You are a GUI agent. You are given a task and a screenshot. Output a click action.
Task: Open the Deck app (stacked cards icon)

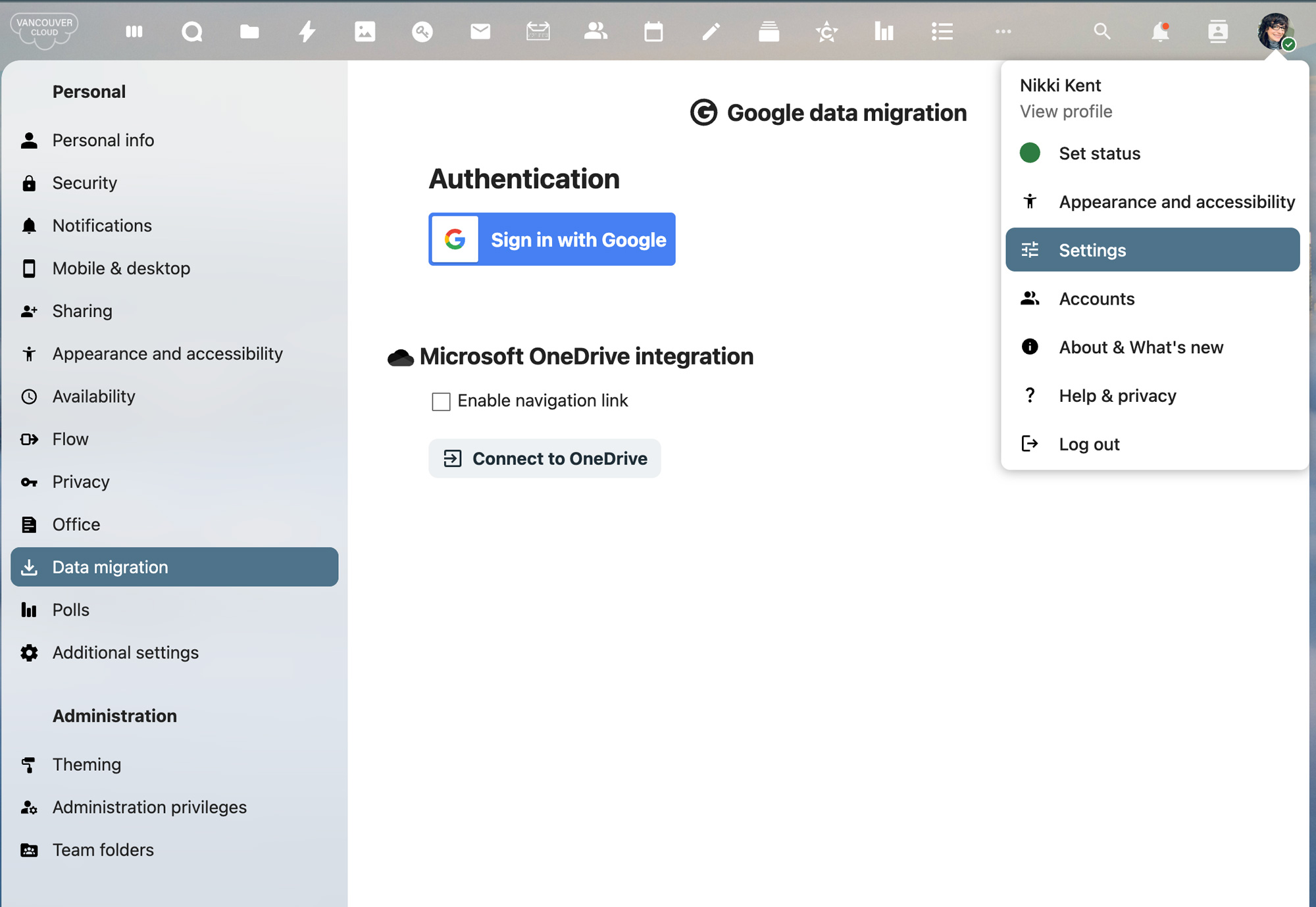pyautogui.click(x=769, y=31)
